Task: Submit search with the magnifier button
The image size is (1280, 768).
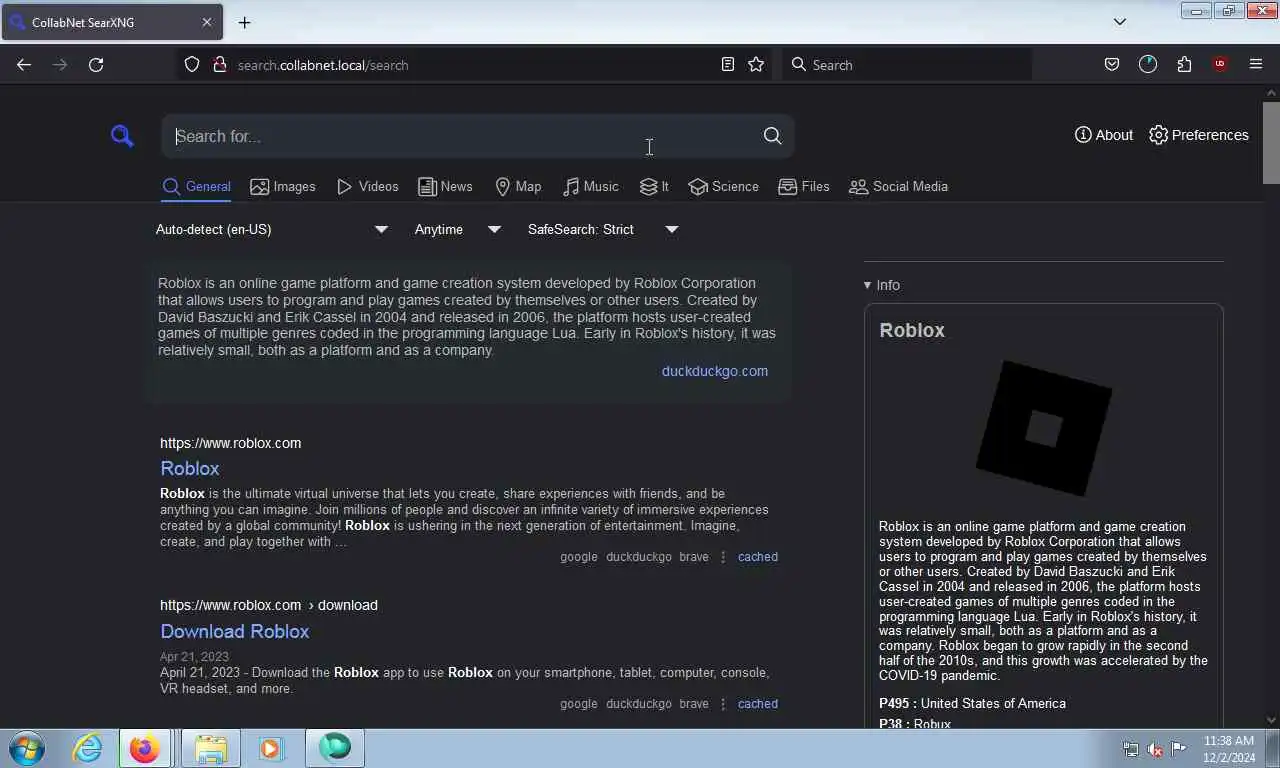Action: click(x=772, y=136)
